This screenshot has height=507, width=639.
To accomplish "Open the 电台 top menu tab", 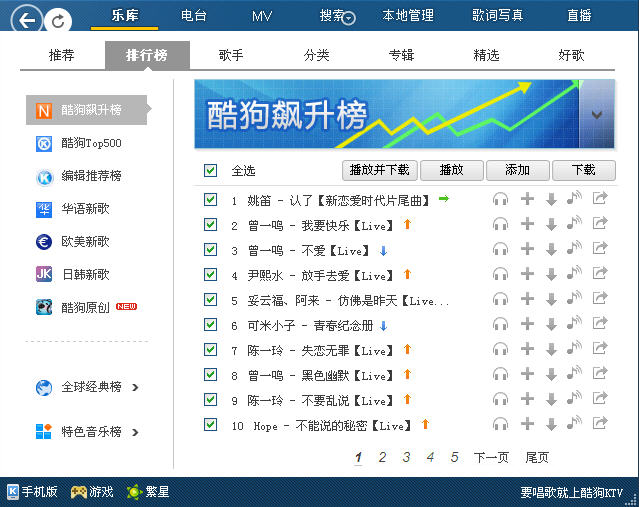I will click(x=194, y=15).
